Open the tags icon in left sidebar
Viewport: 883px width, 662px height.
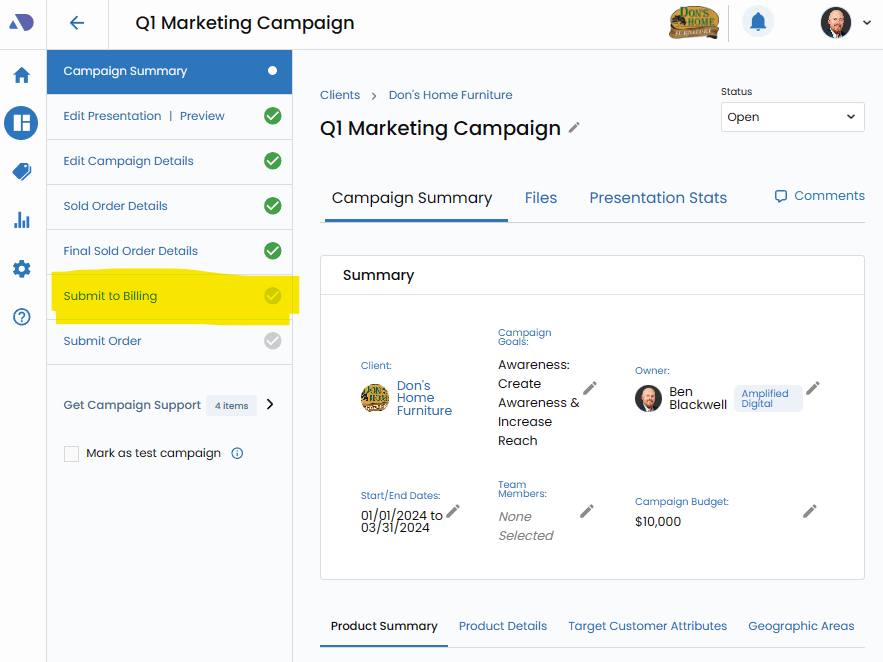point(21,172)
